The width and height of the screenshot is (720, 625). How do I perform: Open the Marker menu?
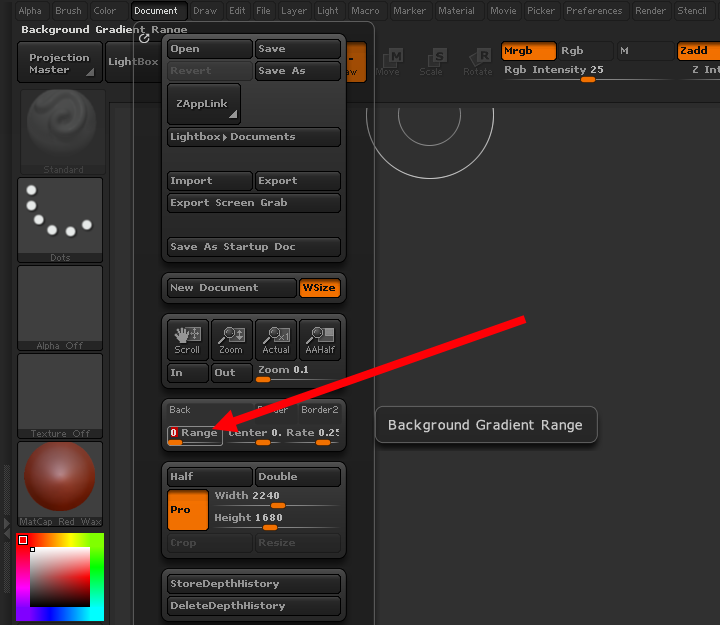tap(410, 11)
